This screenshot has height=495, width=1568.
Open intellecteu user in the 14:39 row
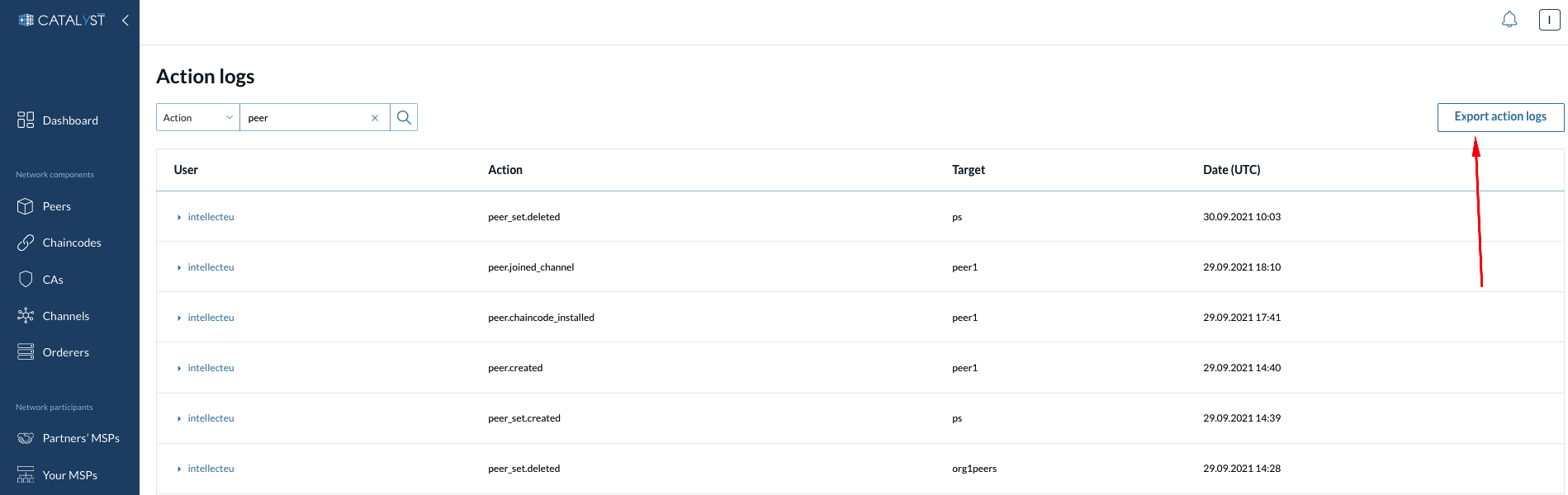211,418
